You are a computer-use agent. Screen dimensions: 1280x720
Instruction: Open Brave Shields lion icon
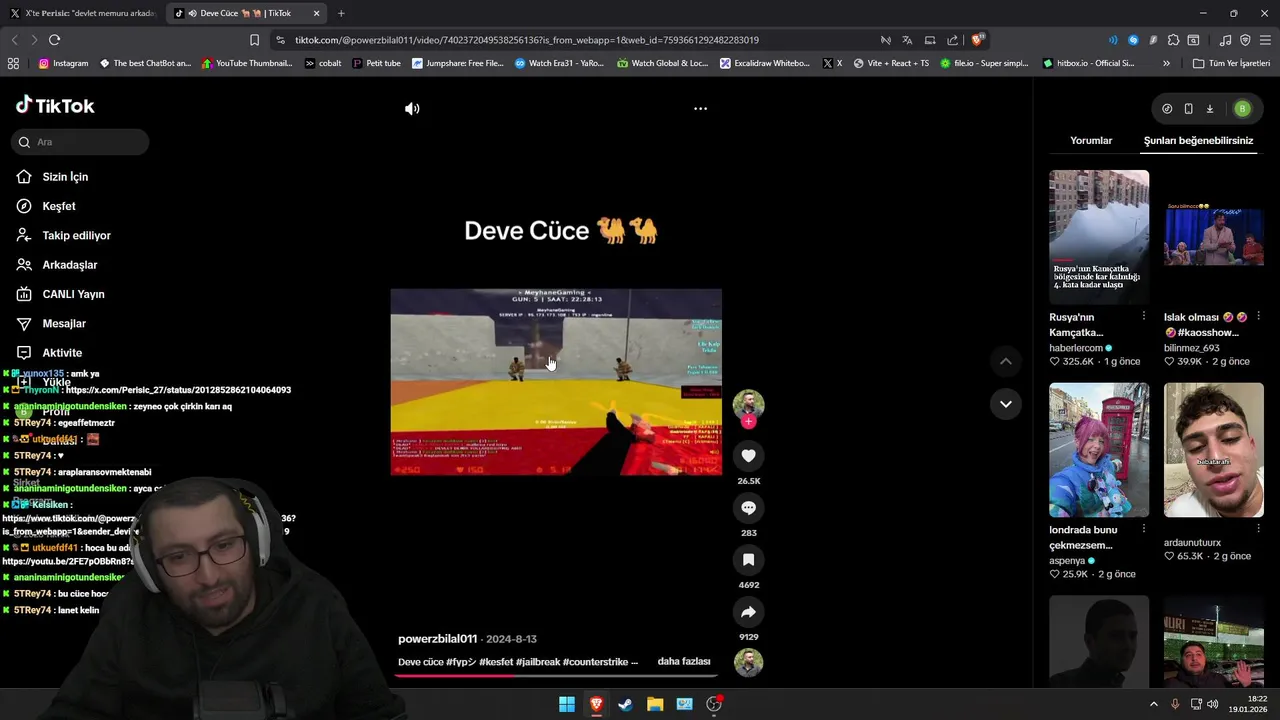point(978,40)
